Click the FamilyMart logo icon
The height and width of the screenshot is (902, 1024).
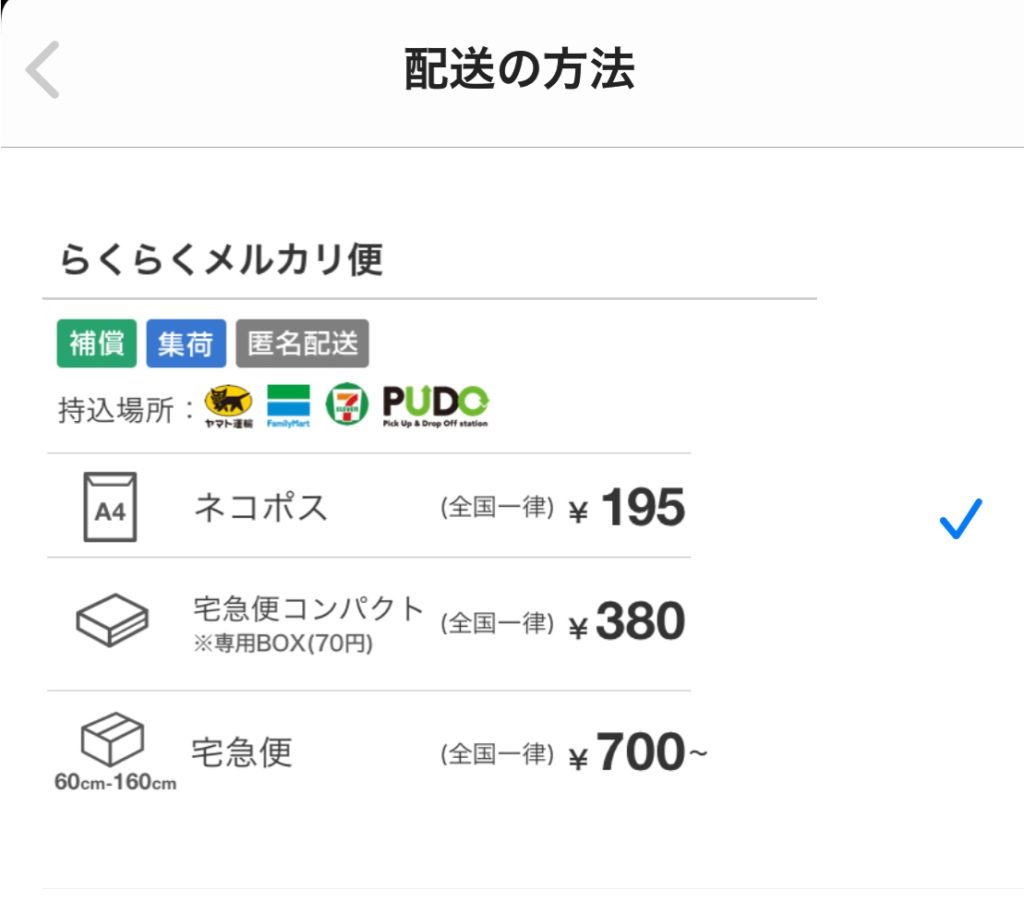[288, 405]
